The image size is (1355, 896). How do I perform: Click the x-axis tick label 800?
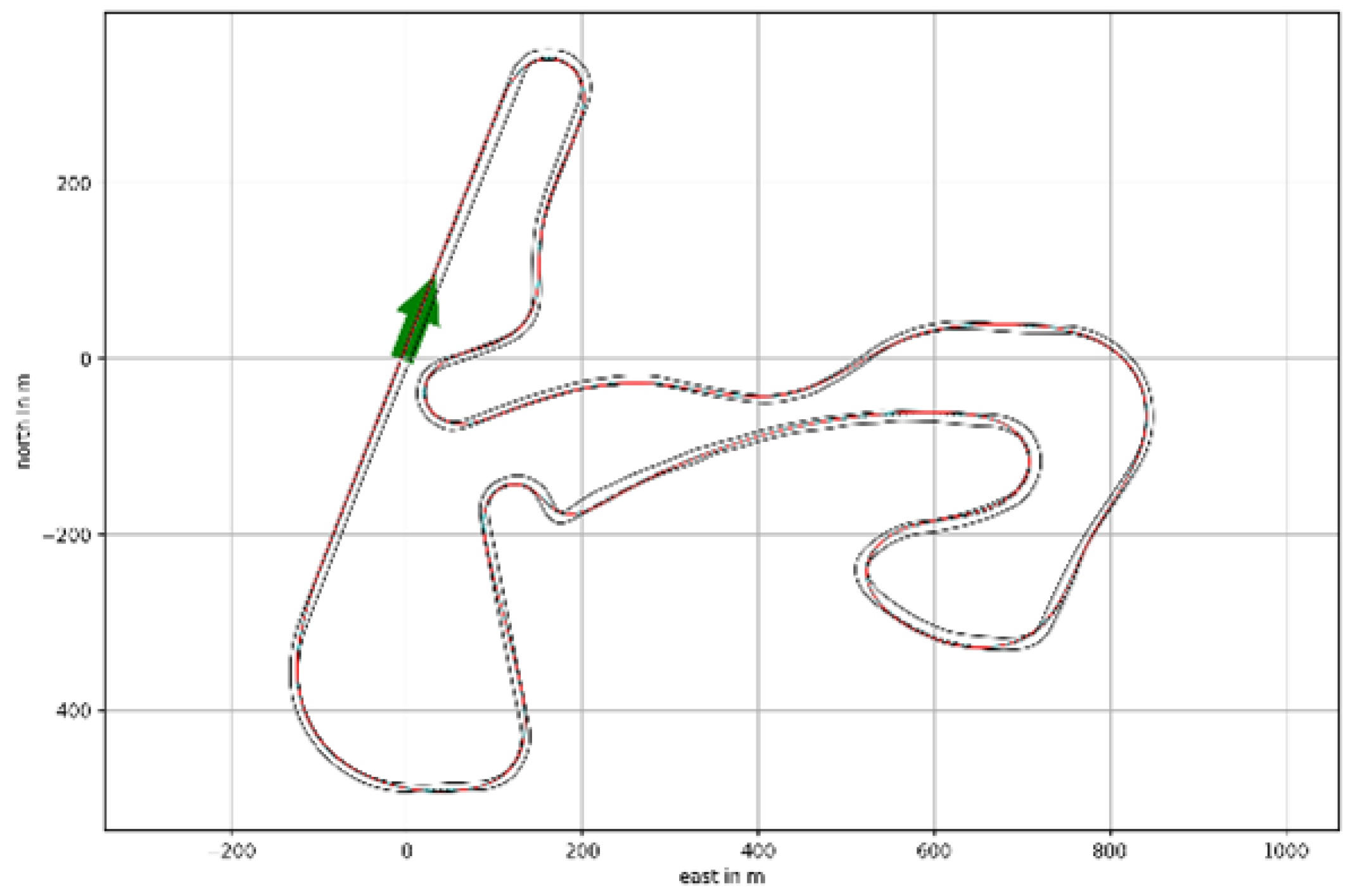coord(1110,851)
